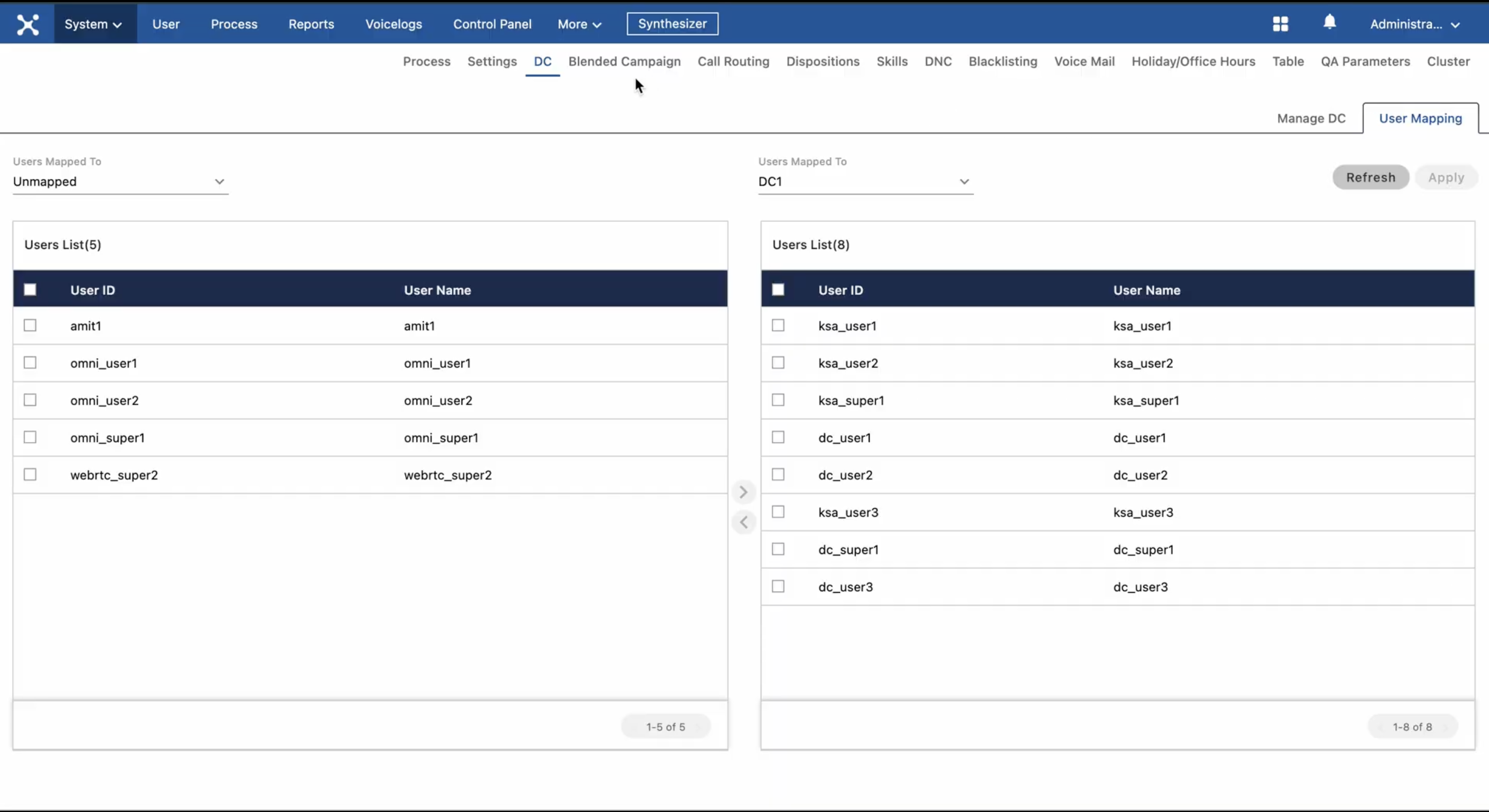This screenshot has width=1489, height=812.
Task: Go to next page in the Unmapped list
Action: point(699,727)
